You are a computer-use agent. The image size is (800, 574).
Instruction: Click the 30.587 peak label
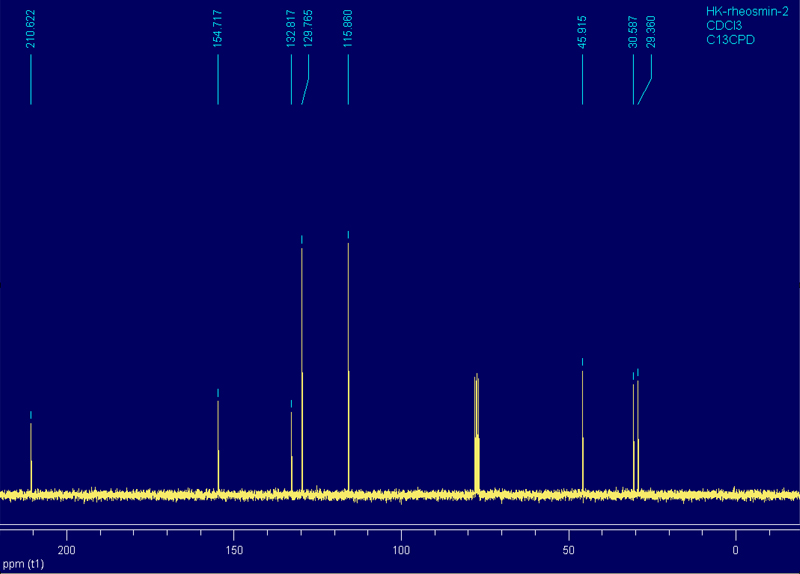[x=633, y=29]
